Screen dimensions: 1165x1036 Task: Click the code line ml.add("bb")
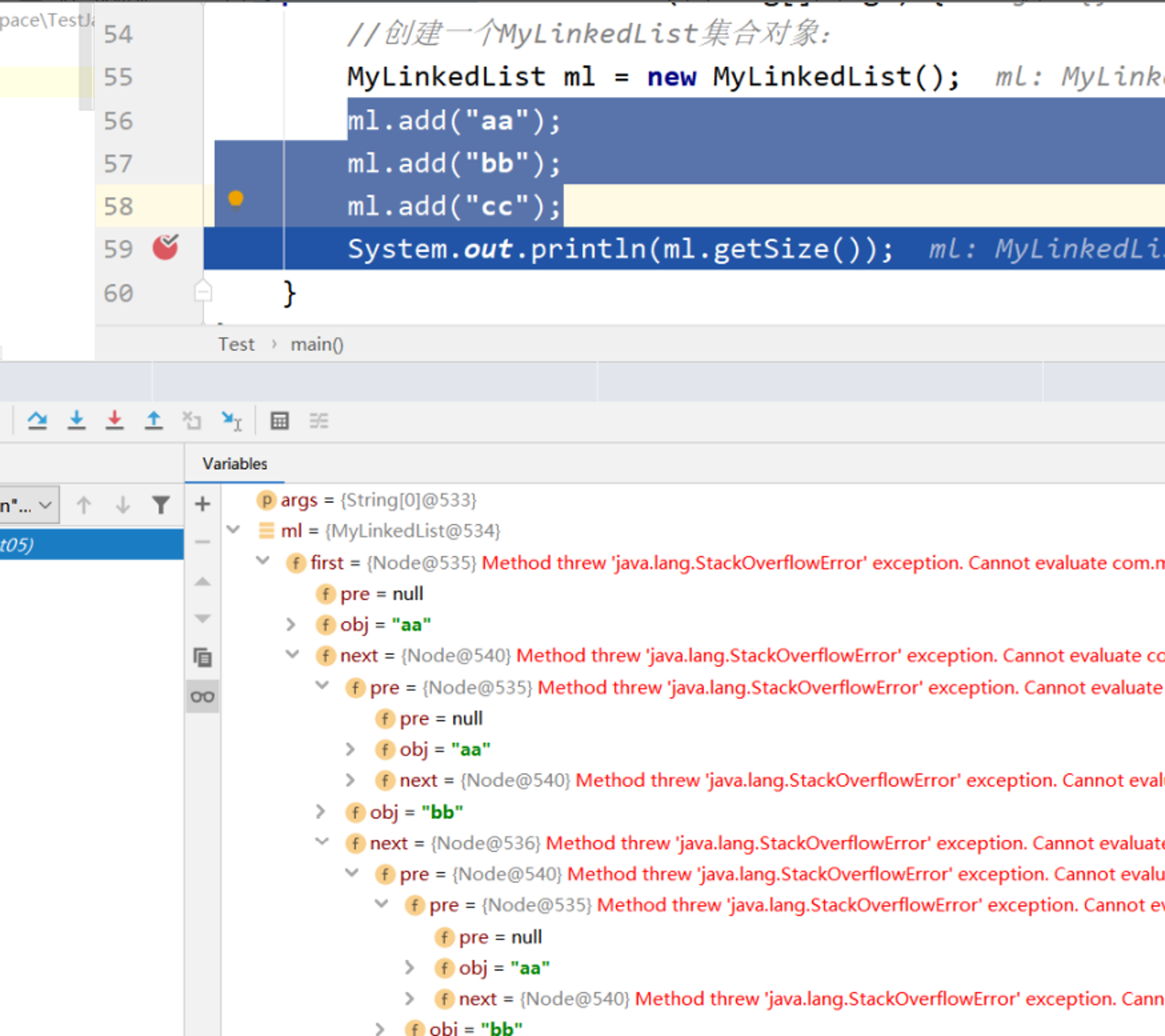click(x=454, y=163)
